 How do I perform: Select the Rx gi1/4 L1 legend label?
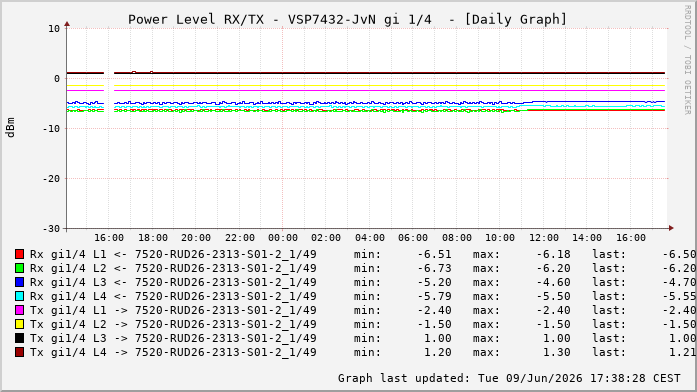coord(173,254)
